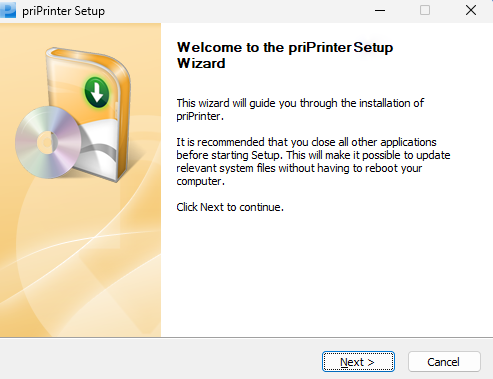Image resolution: width=493 pixels, height=379 pixels.
Task: Click Next to continue the installation
Action: click(358, 362)
